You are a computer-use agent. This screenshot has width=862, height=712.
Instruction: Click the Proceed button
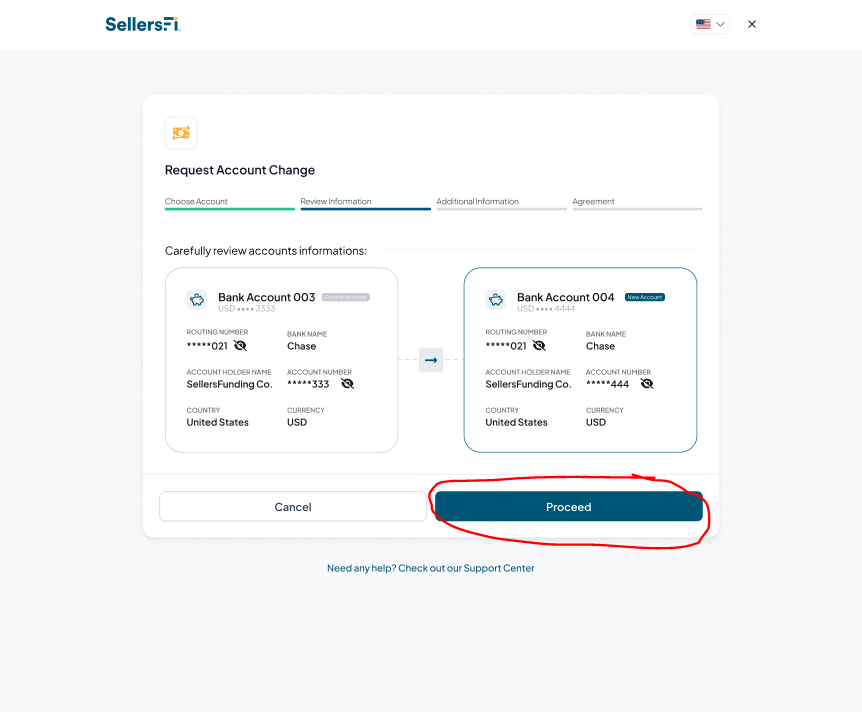pyautogui.click(x=568, y=506)
